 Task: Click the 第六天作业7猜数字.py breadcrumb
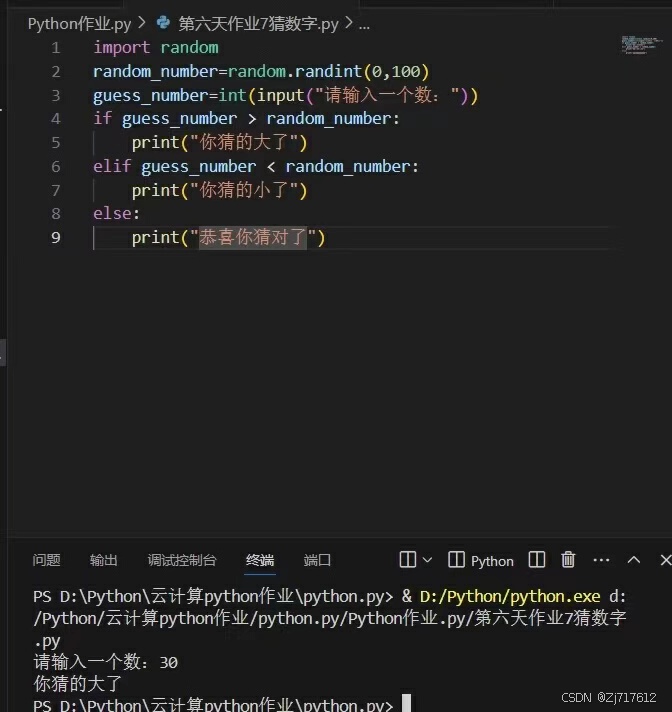(x=258, y=24)
